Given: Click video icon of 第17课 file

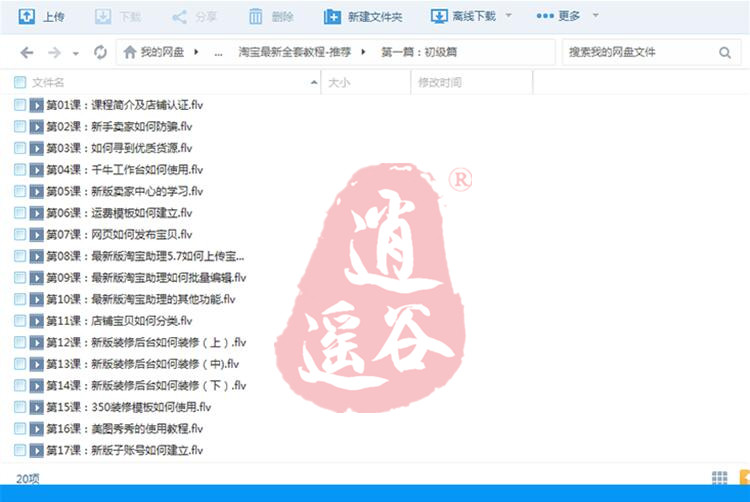Looking at the screenshot, I should (x=36, y=450).
